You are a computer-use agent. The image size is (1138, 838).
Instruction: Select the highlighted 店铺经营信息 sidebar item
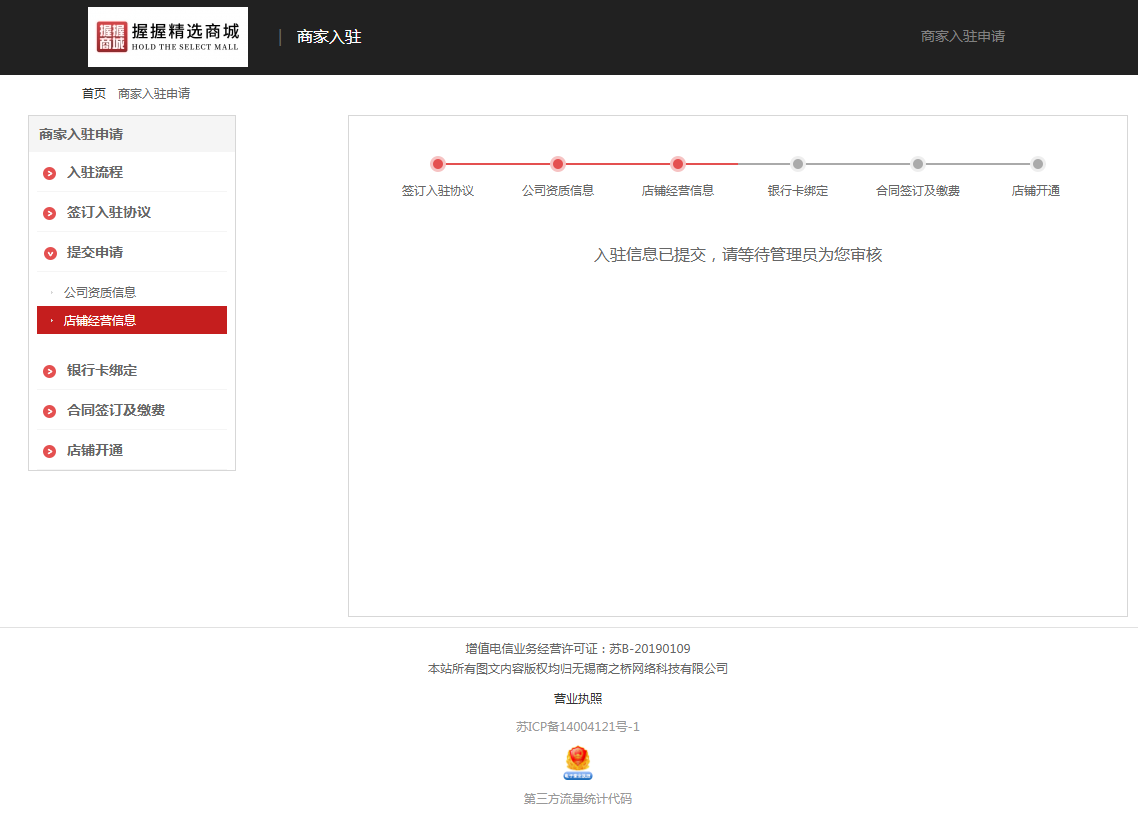coord(100,320)
